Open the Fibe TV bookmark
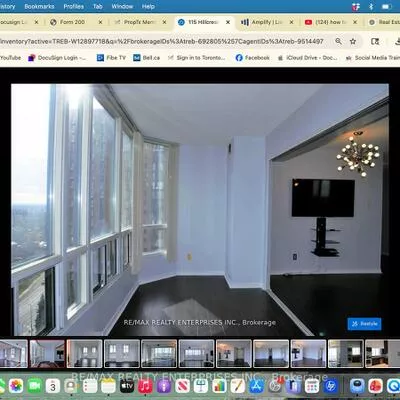400x400 pixels. [111, 58]
